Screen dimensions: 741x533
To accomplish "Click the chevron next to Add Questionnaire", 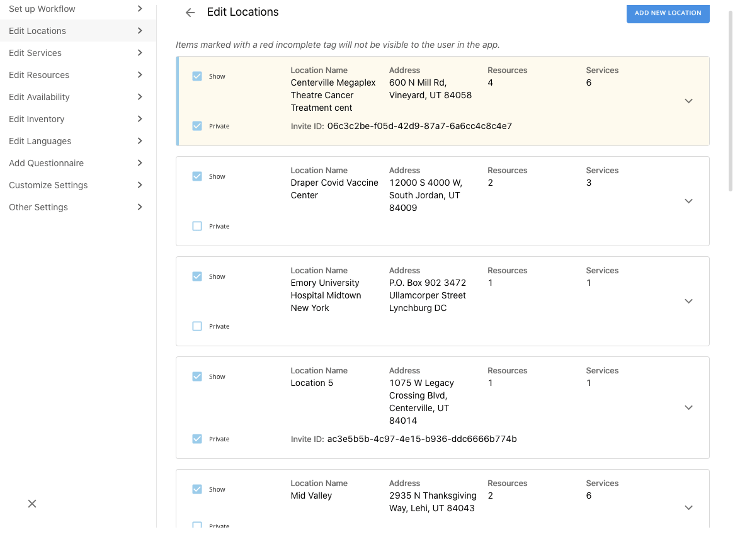I will 139,163.
